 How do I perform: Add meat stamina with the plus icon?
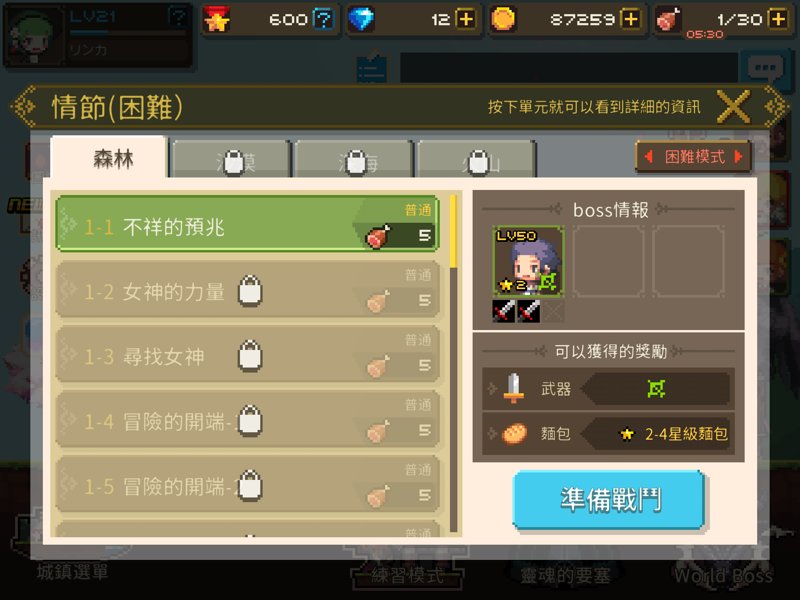click(x=778, y=19)
